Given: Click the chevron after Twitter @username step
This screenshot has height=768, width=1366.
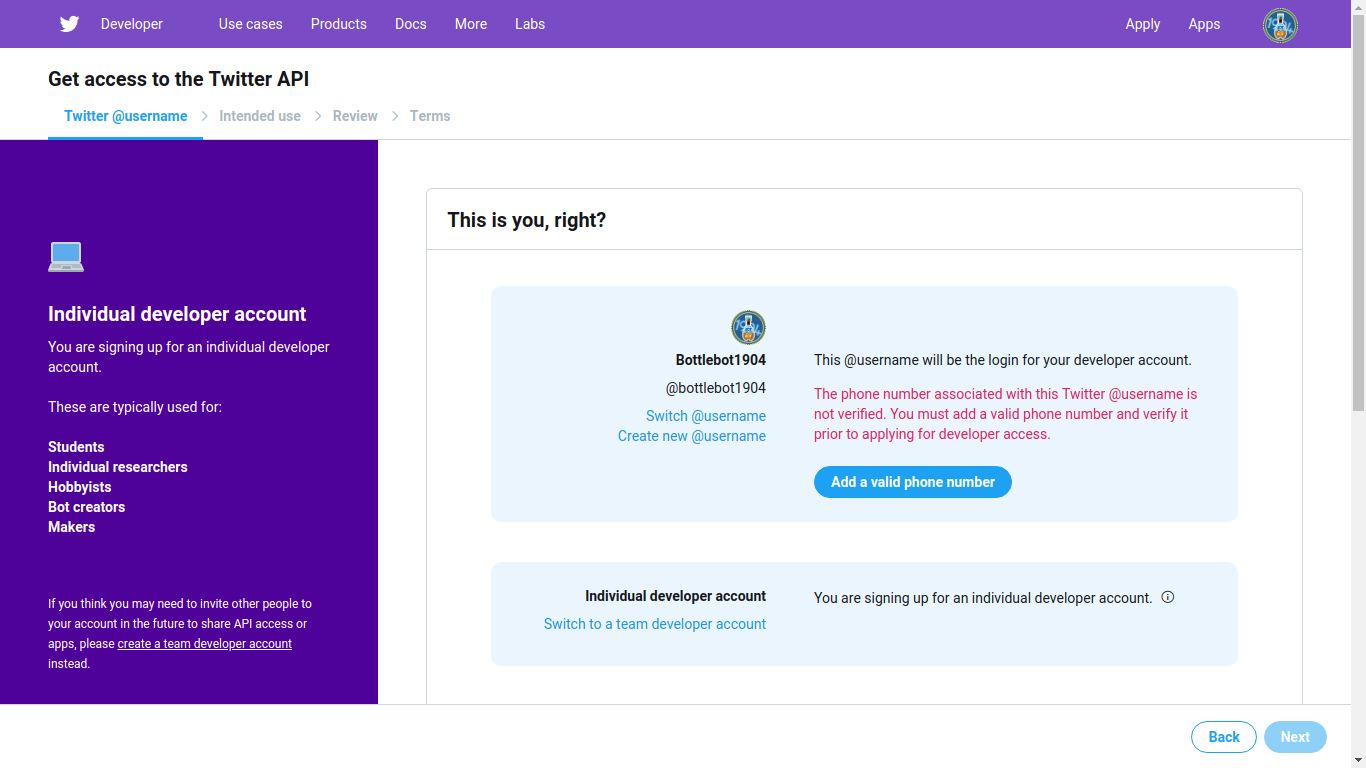Looking at the screenshot, I should coord(205,116).
